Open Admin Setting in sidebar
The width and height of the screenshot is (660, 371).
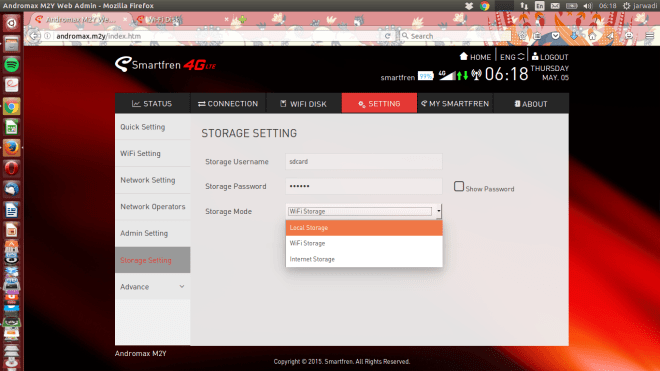click(153, 233)
